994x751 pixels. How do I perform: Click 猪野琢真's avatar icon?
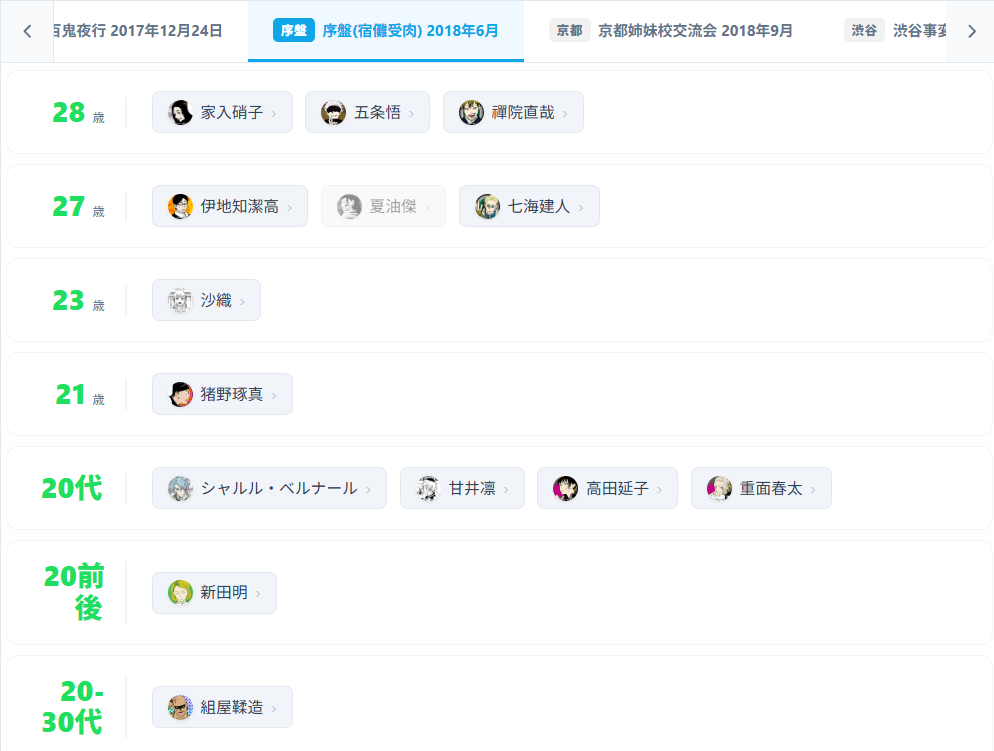click(181, 394)
